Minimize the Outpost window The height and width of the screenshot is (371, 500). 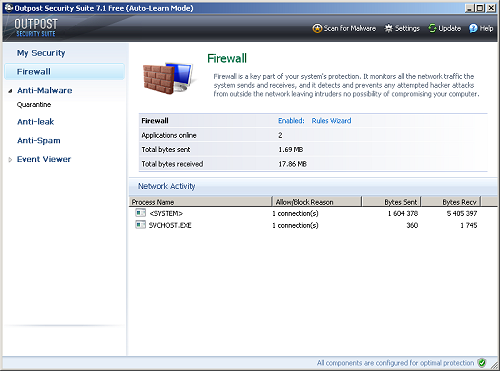[469, 8]
